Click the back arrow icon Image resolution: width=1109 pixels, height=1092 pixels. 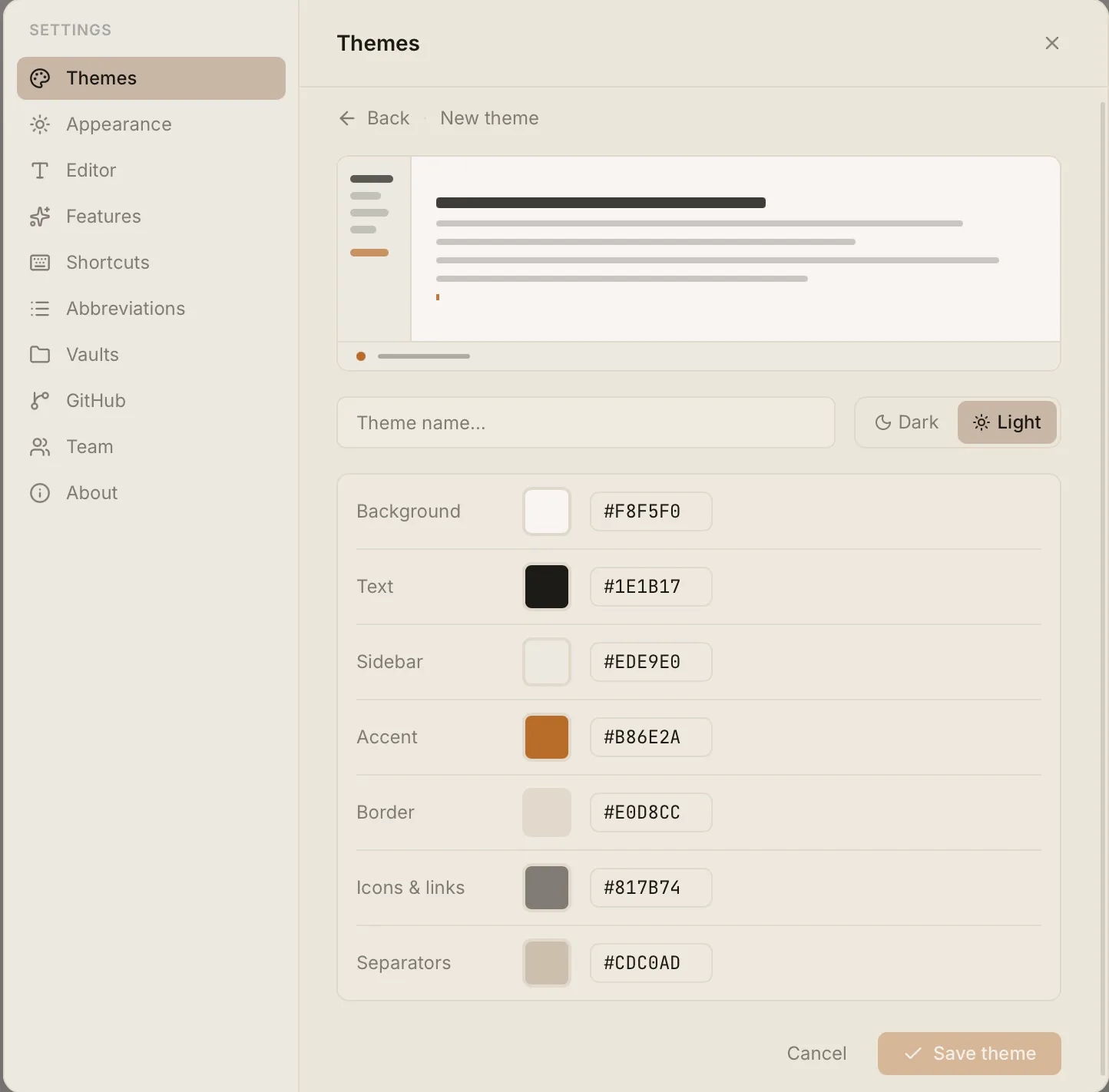coord(347,118)
